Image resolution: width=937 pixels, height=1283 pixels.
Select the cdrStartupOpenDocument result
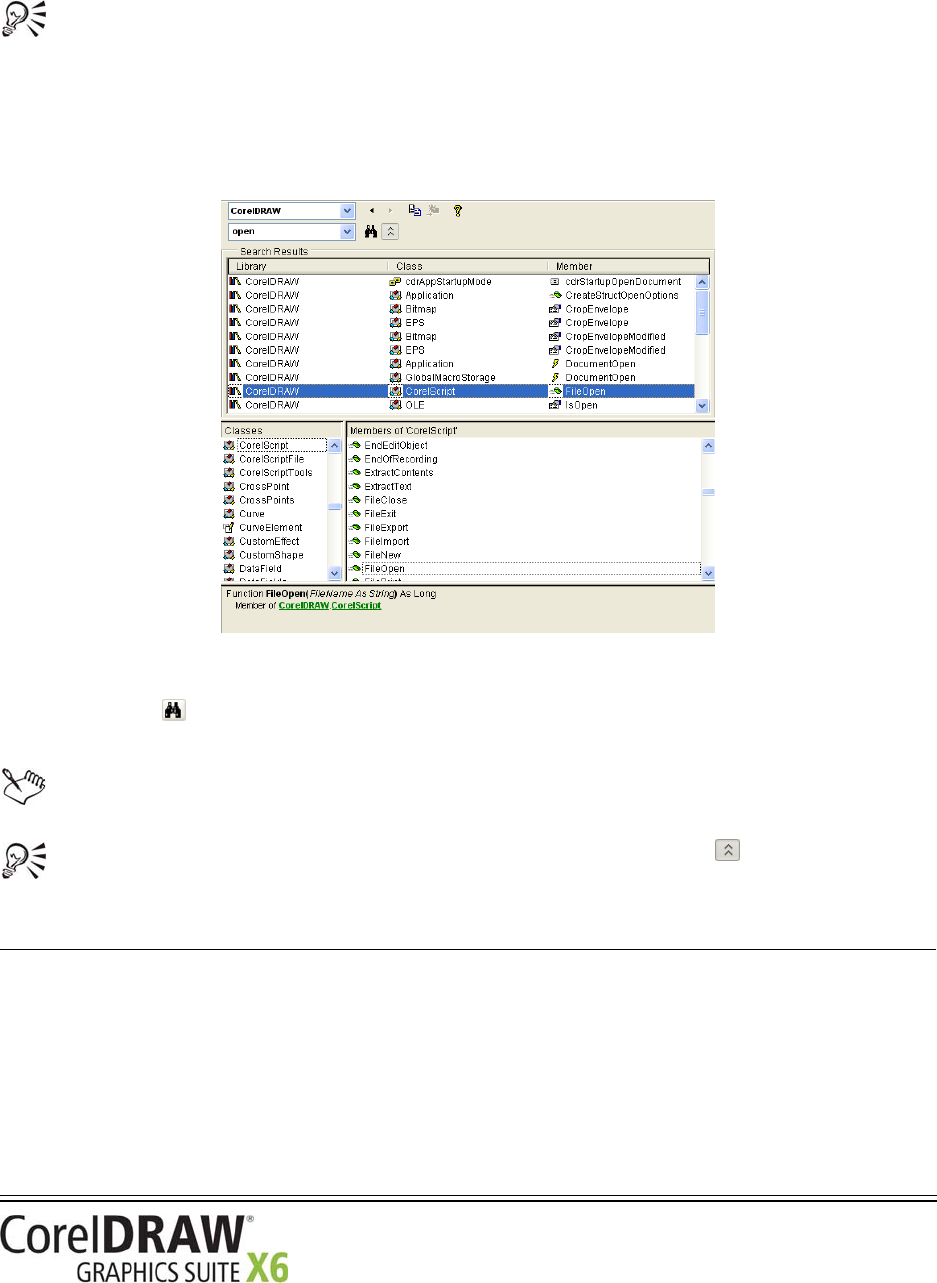pyautogui.click(x=623, y=282)
